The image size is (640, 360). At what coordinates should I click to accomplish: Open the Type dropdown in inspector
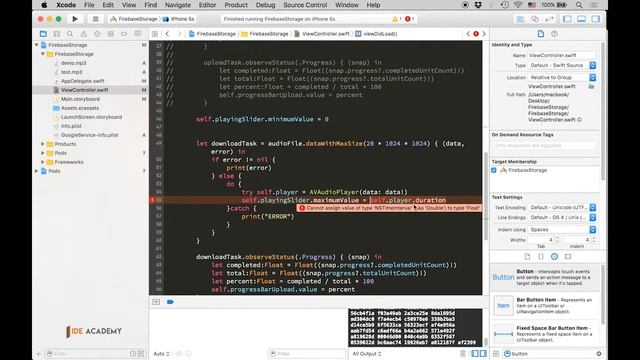click(x=562, y=65)
